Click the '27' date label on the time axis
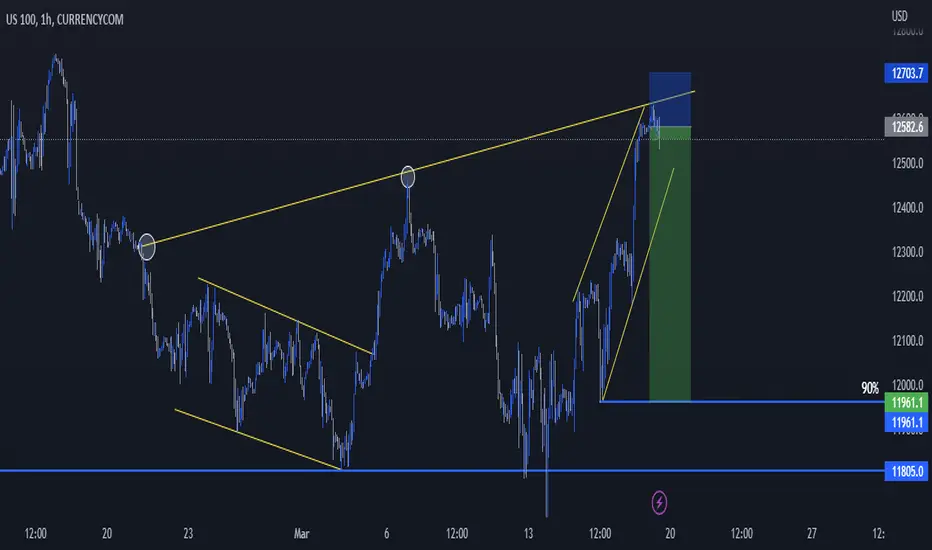This screenshot has width=932, height=550. (812, 533)
